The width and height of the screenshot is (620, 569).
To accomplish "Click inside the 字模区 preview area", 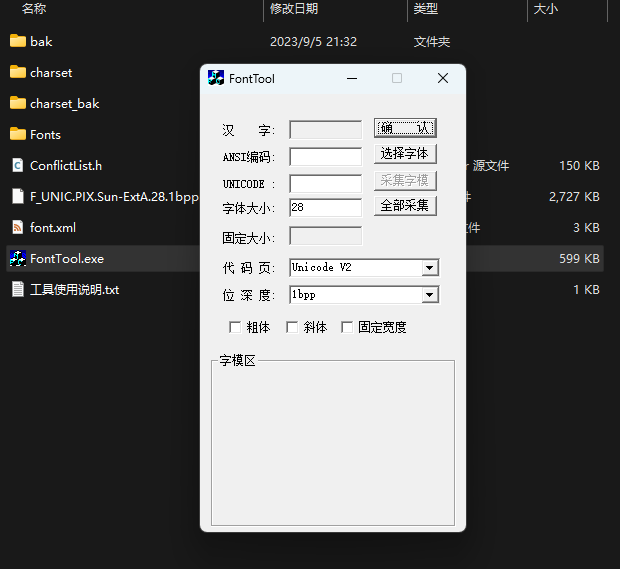I will point(333,443).
